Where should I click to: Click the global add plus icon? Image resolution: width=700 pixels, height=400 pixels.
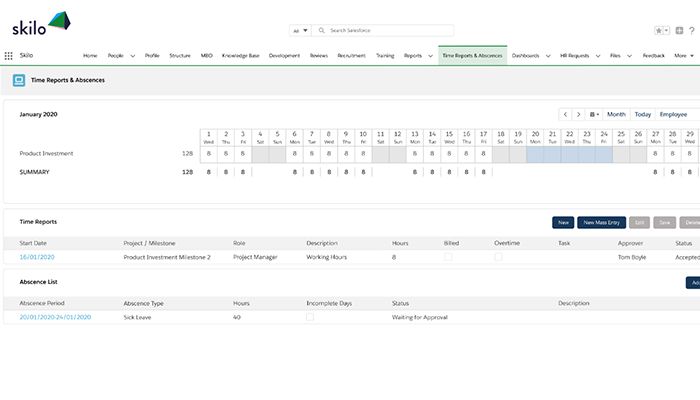pos(680,31)
